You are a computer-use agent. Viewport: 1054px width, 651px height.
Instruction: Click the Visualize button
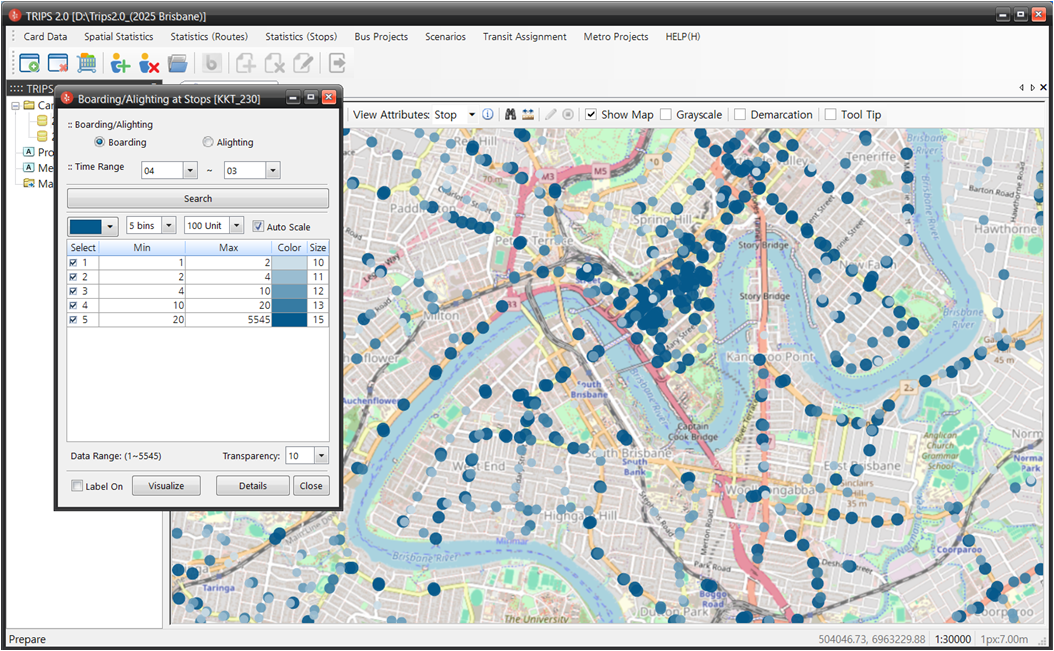coord(166,486)
